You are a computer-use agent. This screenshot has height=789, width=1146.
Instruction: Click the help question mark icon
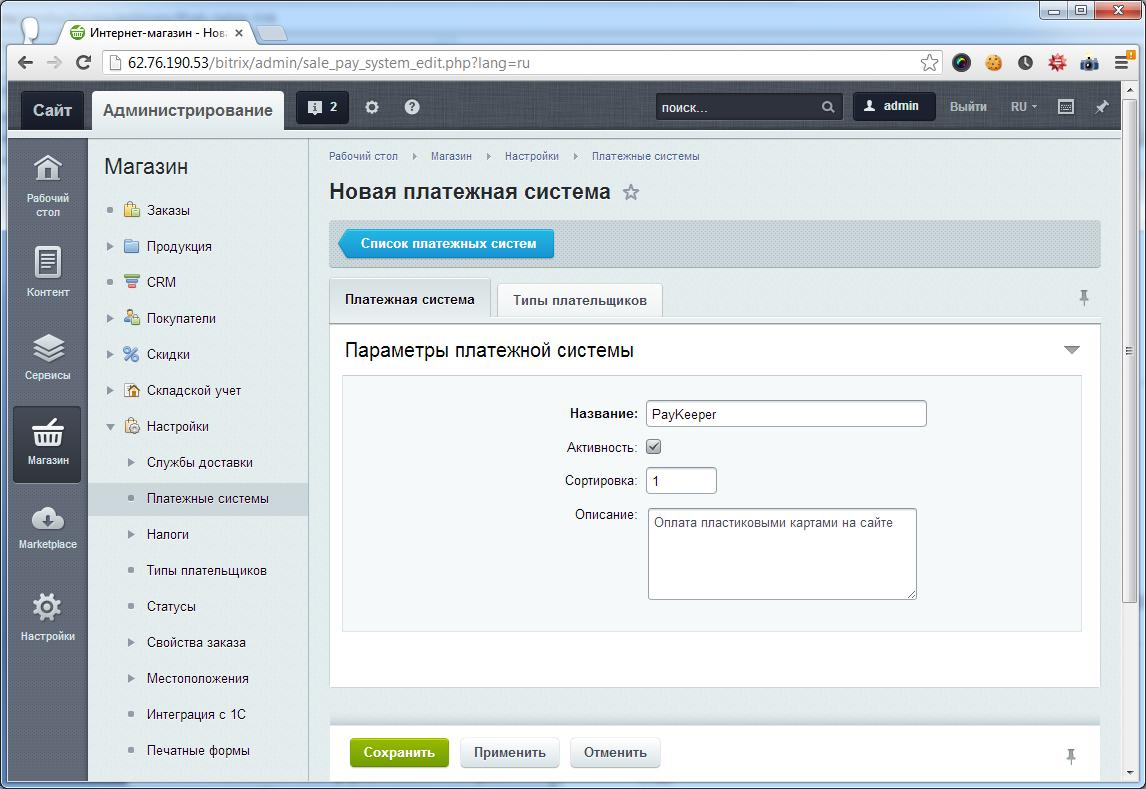coord(412,107)
